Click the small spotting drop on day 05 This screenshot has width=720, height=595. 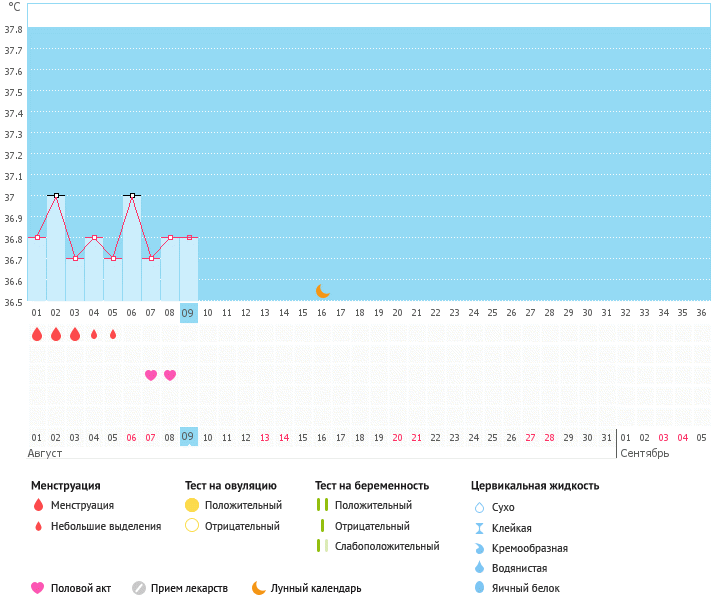[113, 335]
